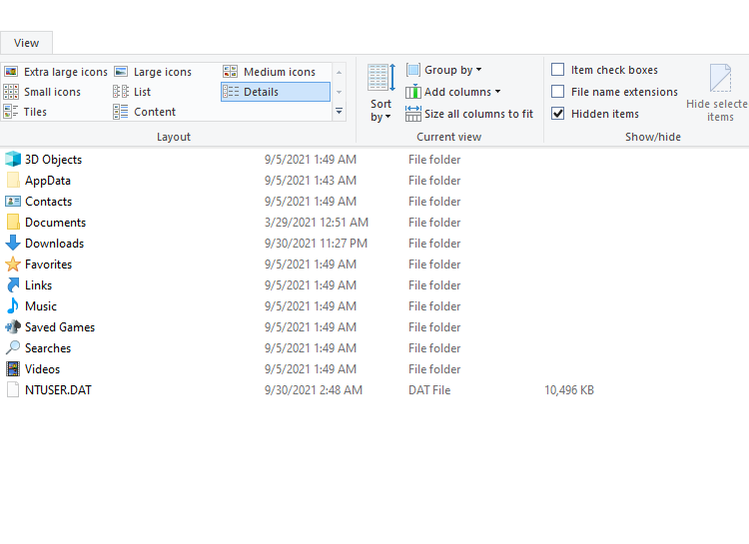Select the Downloads folder name

pos(54,244)
